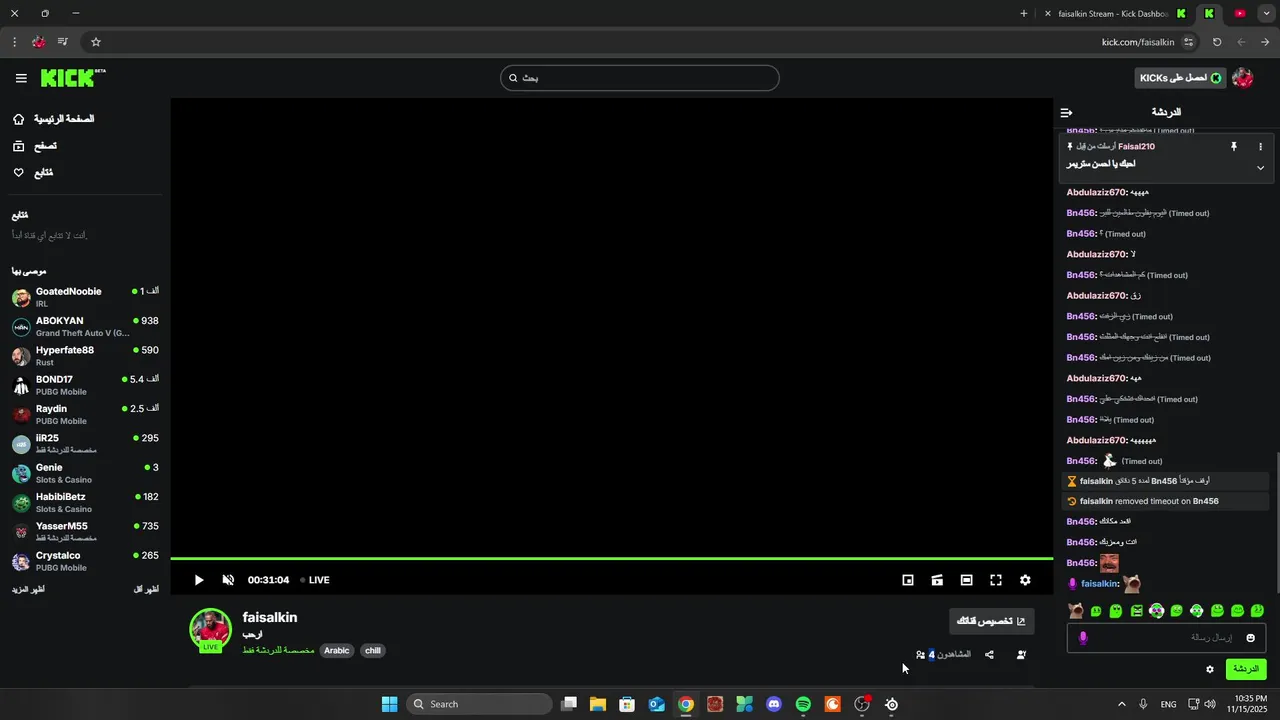Switch to the faisalkin Stream Dashboard tab
The width and height of the screenshot is (1280, 720).
point(1113,14)
